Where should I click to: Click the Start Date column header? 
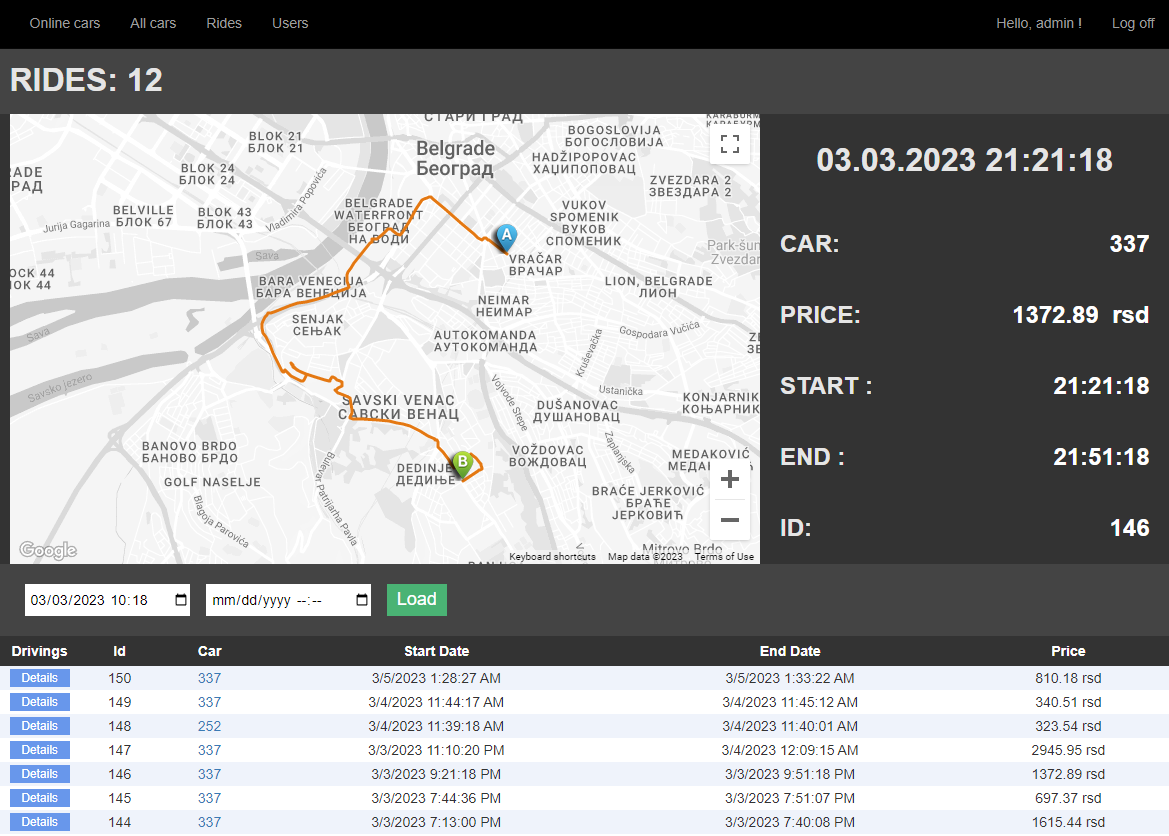pos(436,651)
